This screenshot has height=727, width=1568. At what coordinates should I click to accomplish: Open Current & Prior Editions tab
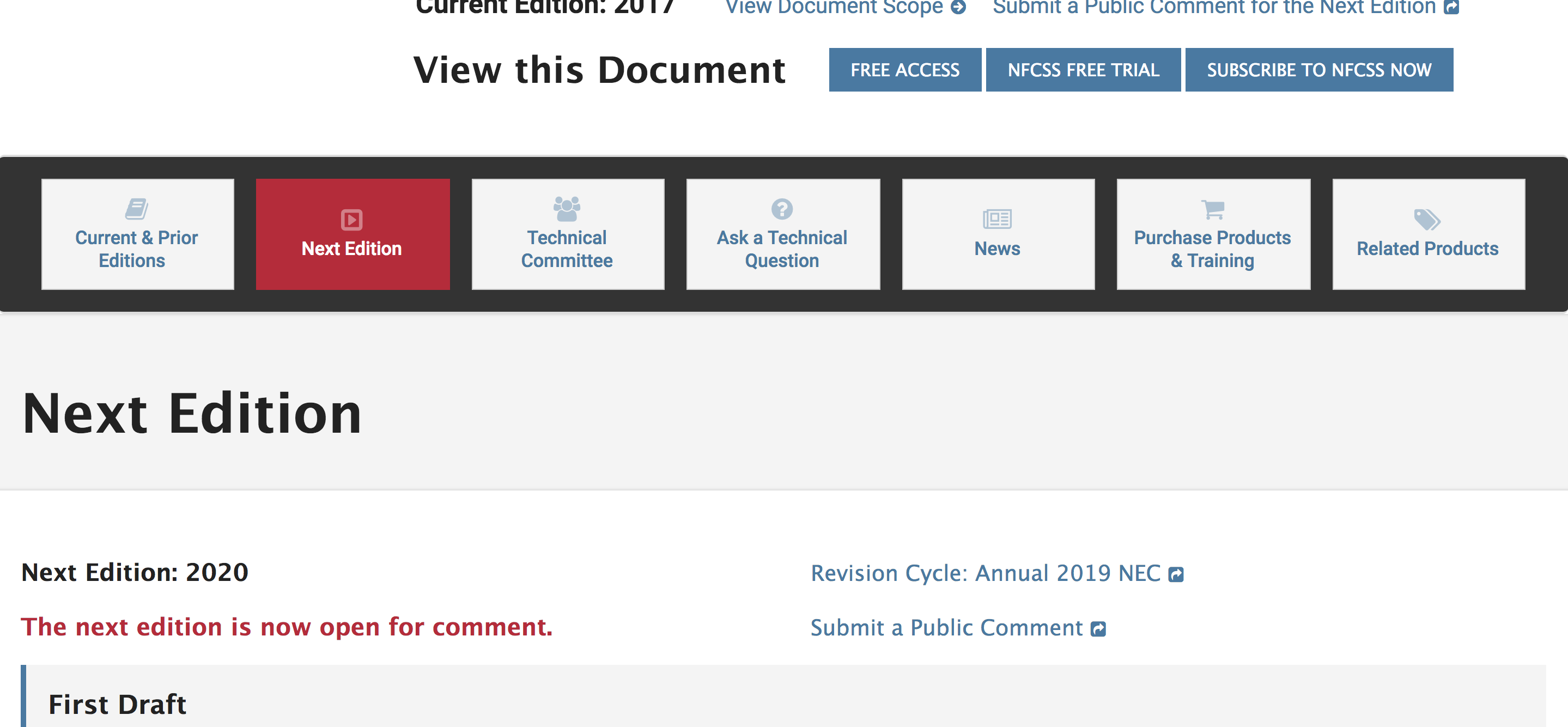point(137,234)
